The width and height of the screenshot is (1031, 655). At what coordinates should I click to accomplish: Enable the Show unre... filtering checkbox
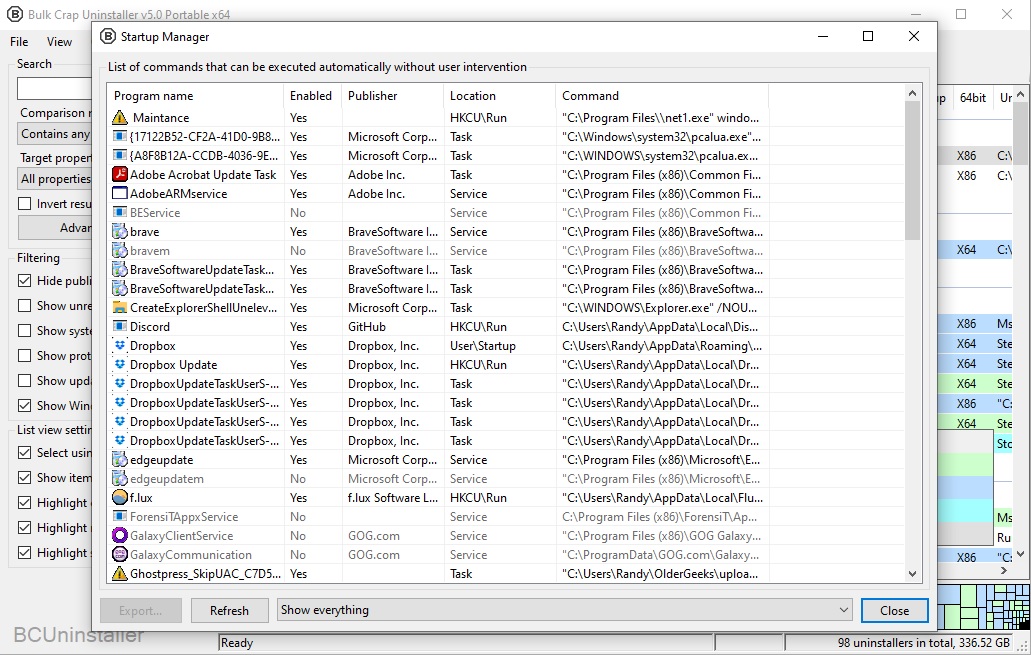24,306
